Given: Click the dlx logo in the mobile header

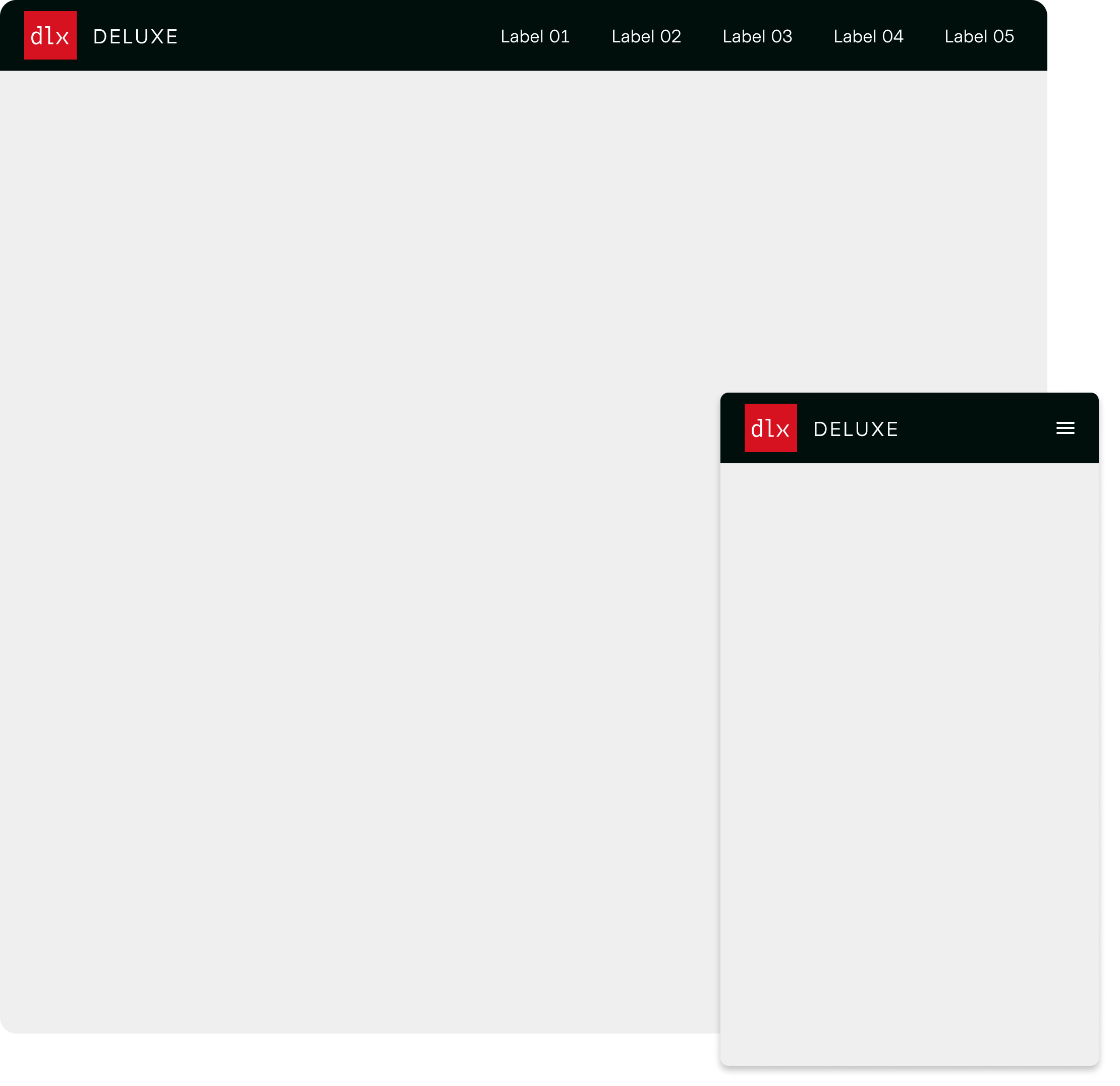Looking at the screenshot, I should 770,428.
